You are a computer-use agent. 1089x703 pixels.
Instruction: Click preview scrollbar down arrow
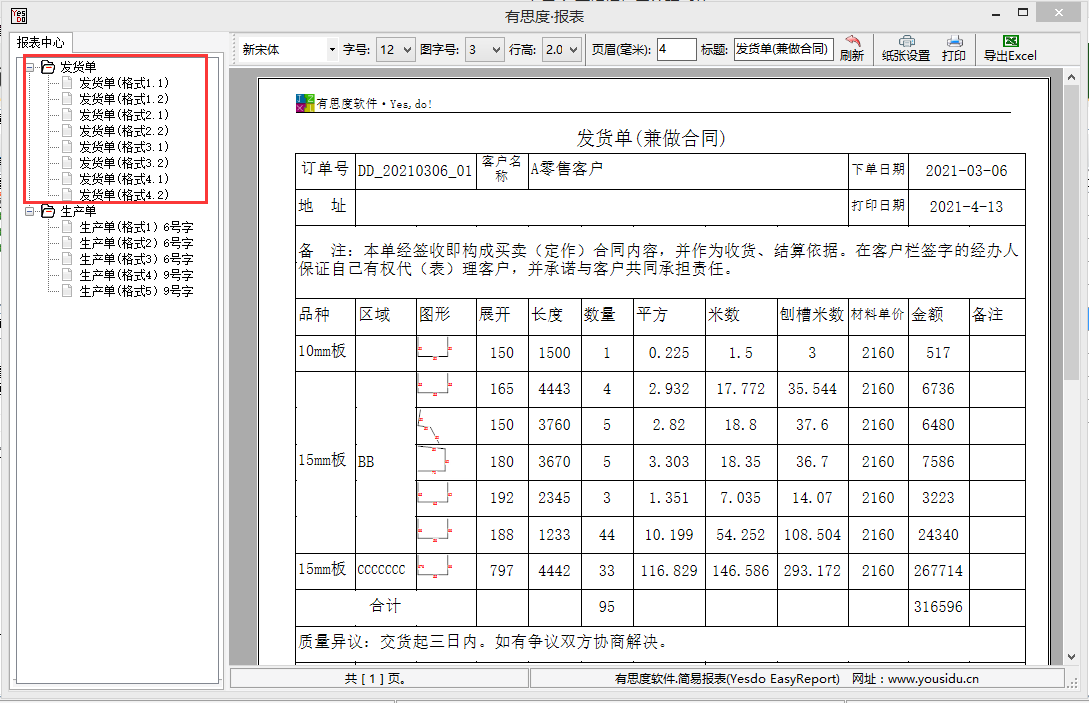1072,656
